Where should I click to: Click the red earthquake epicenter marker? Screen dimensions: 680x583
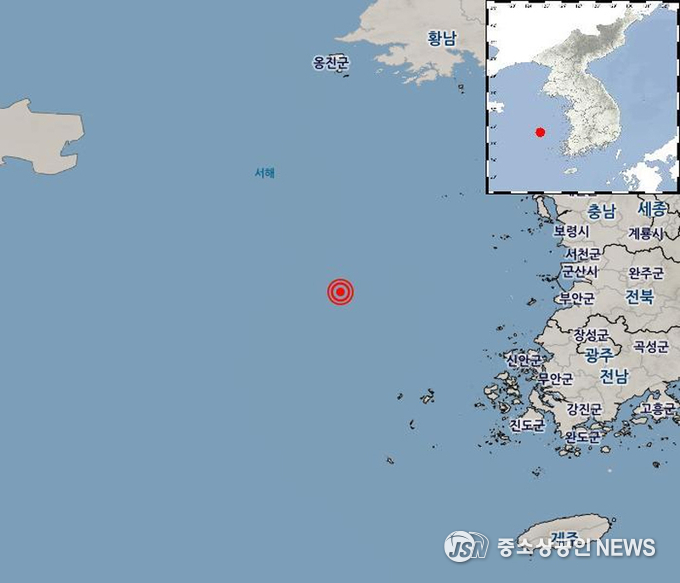click(340, 292)
